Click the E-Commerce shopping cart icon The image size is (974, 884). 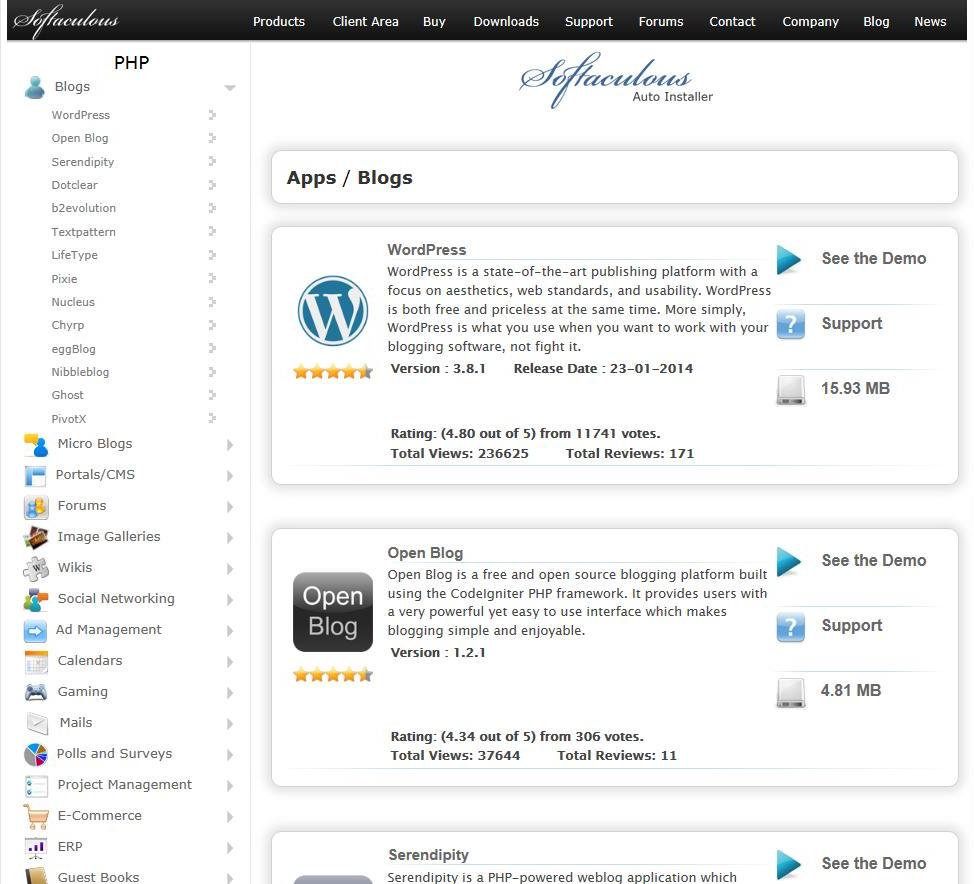tap(36, 816)
